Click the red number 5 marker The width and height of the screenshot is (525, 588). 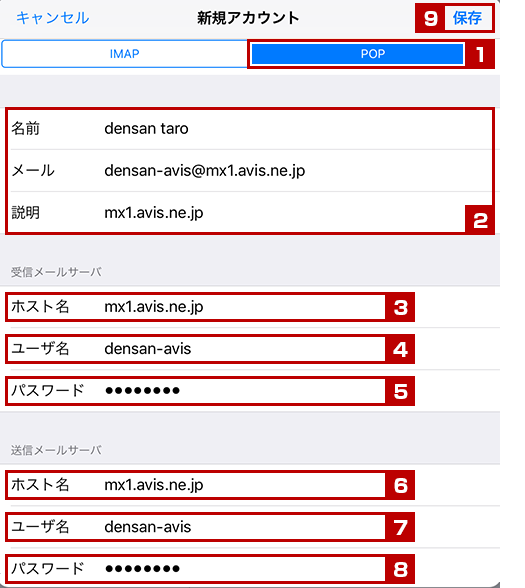click(x=400, y=392)
